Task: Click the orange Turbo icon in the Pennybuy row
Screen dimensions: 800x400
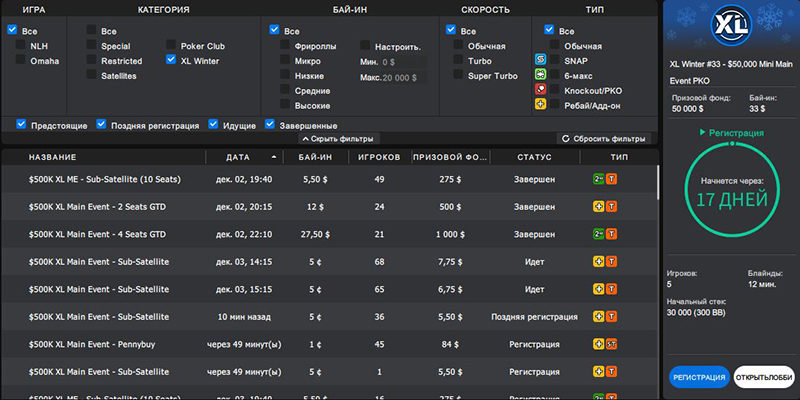Action: pyautogui.click(x=611, y=344)
